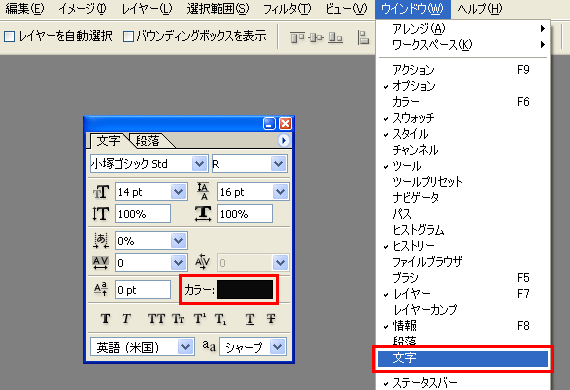Switch to the 段落 tab

pyautogui.click(x=148, y=141)
